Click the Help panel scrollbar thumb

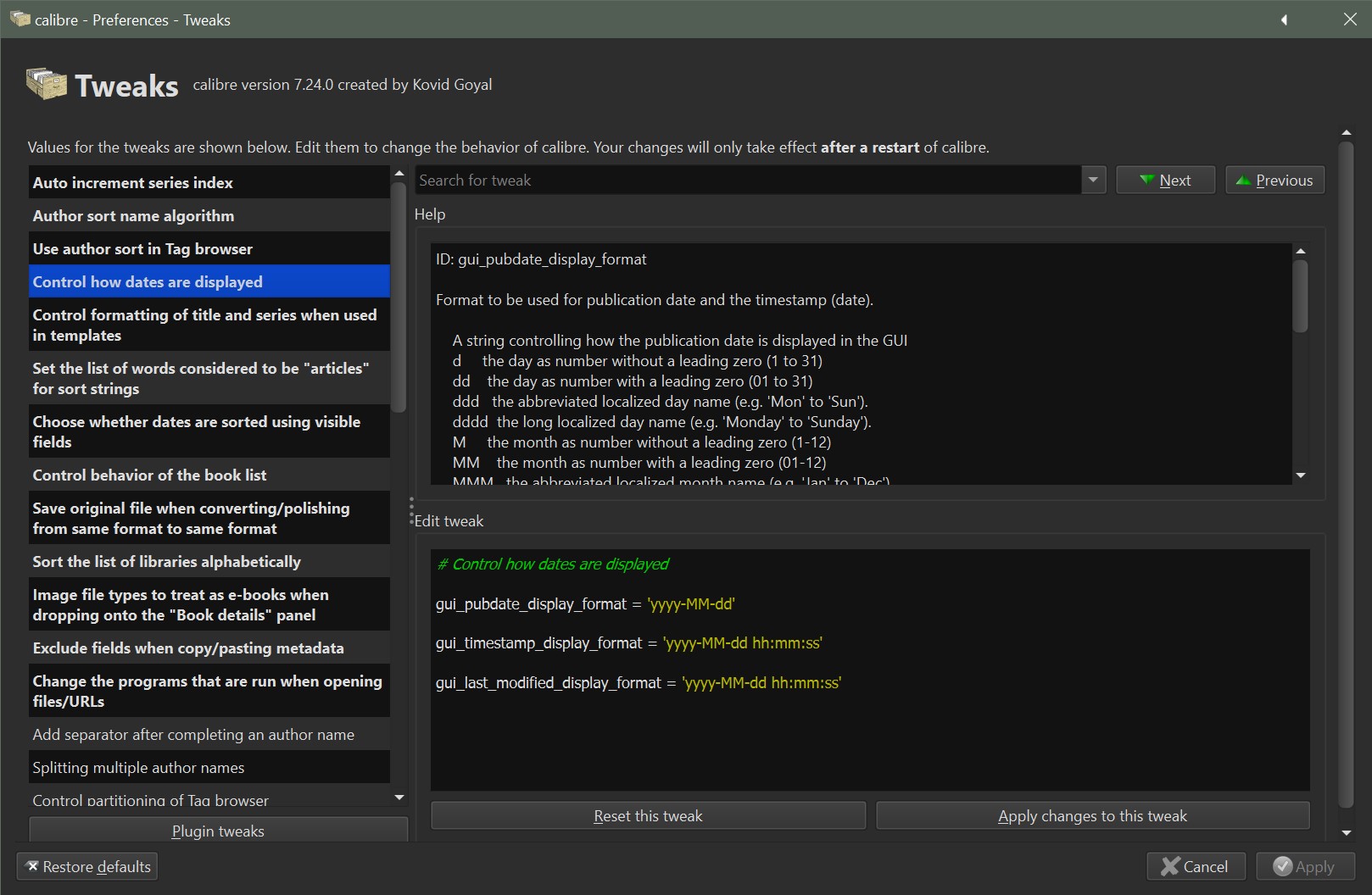(1301, 296)
